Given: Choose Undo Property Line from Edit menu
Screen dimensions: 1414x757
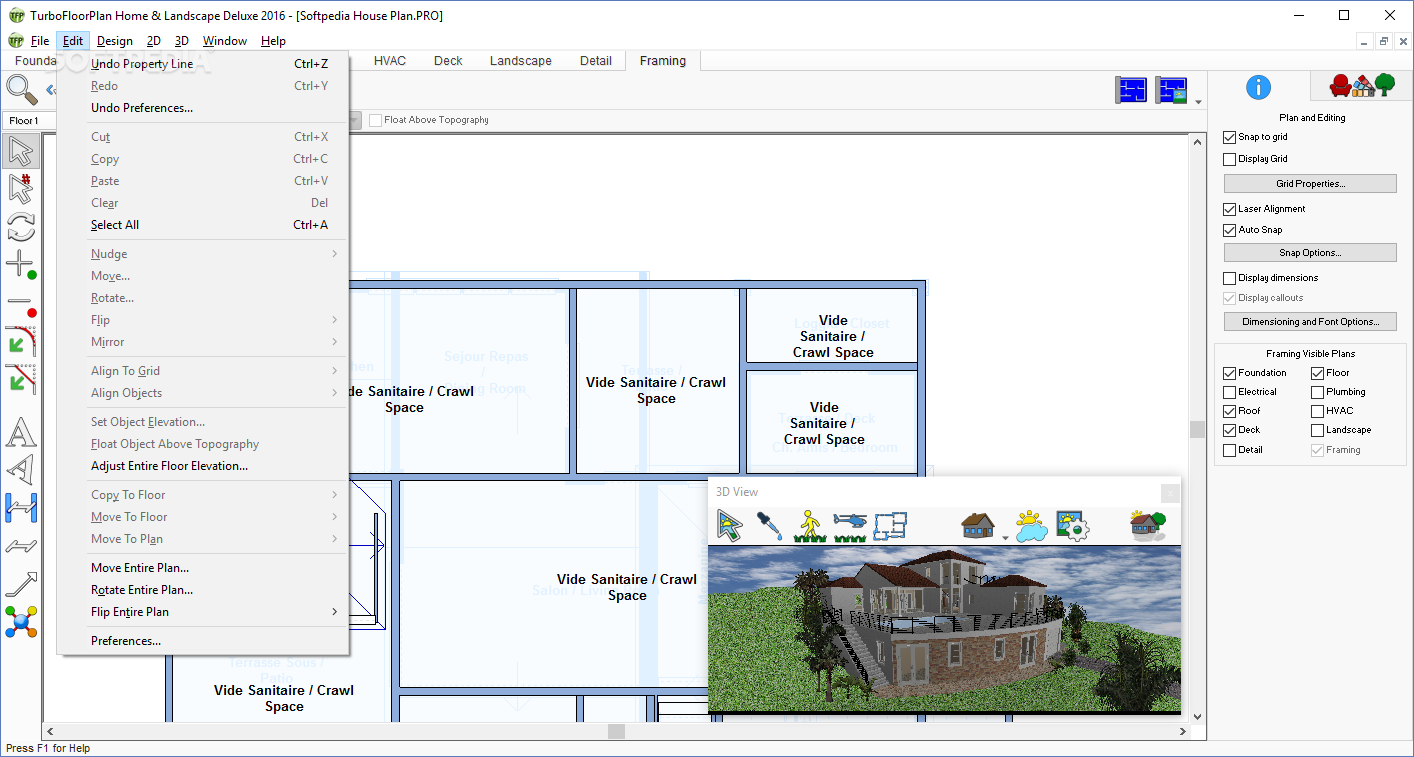Looking at the screenshot, I should click(202, 64).
